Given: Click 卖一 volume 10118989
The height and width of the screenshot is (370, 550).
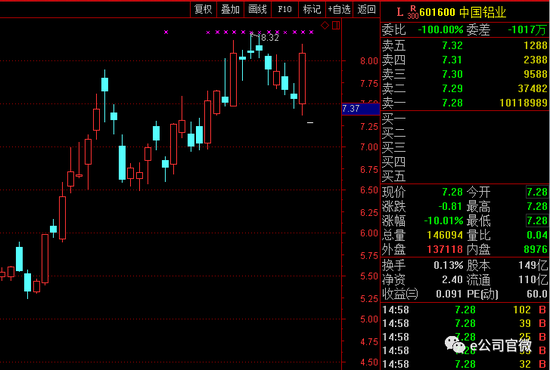Looking at the screenshot, I should pos(523,103).
